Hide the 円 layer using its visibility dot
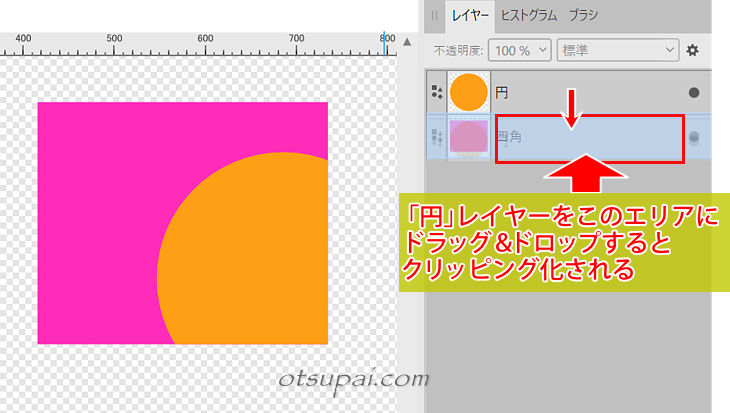 [x=694, y=93]
